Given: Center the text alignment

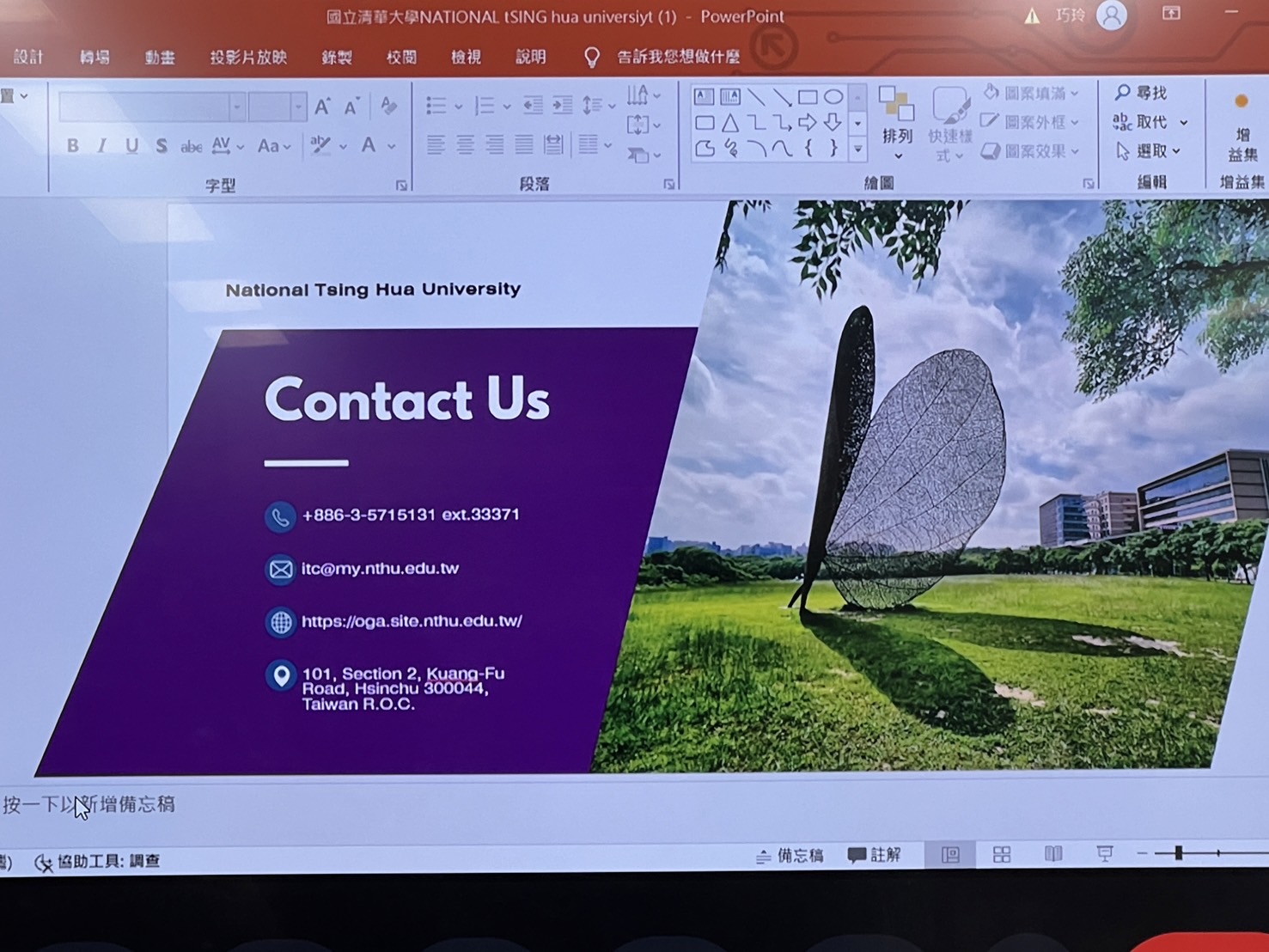Looking at the screenshot, I should [x=465, y=144].
